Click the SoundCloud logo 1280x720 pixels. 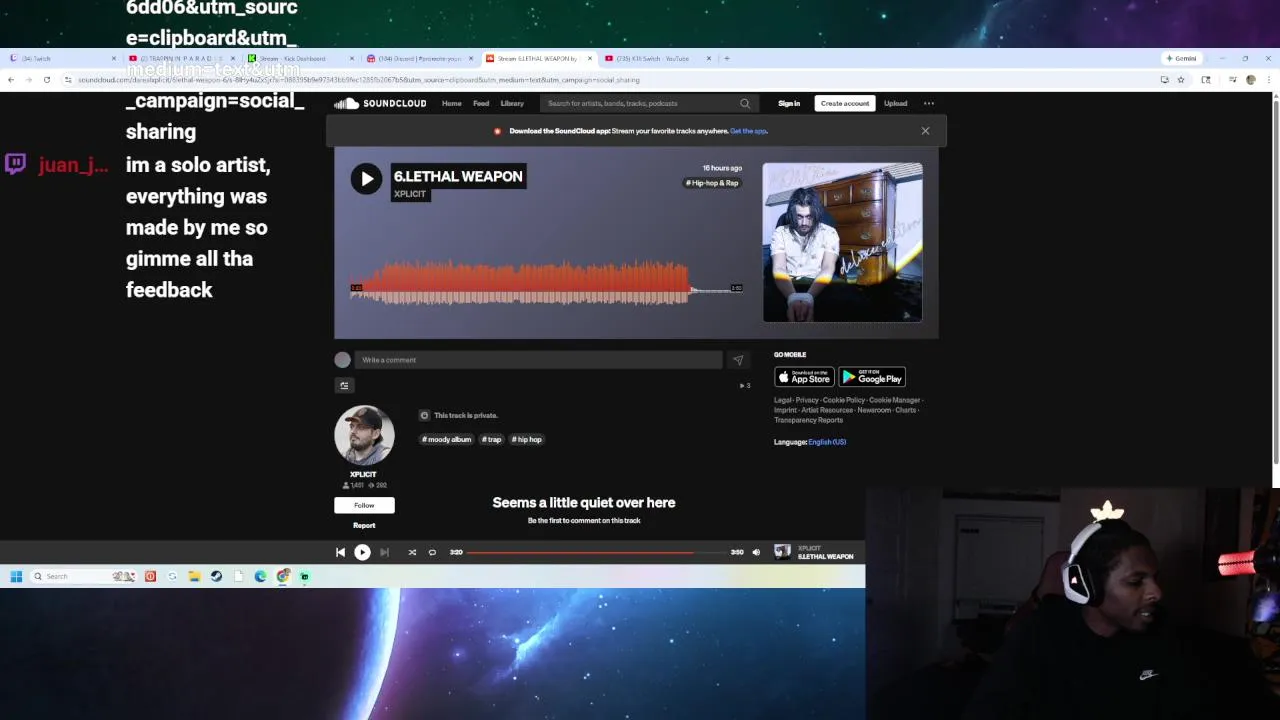[x=380, y=103]
